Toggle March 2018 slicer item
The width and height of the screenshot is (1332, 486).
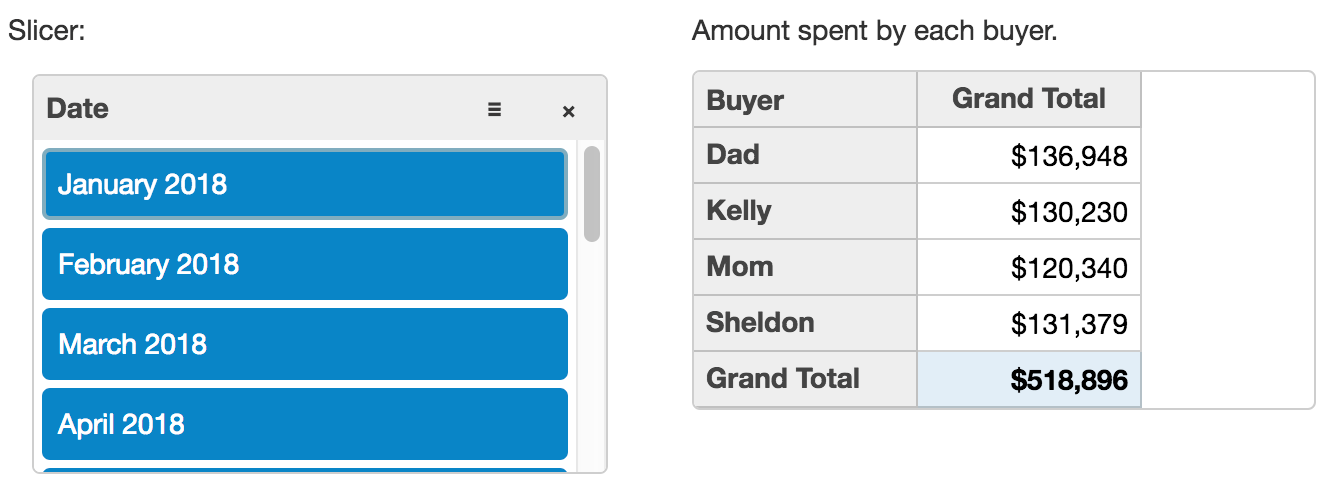305,344
